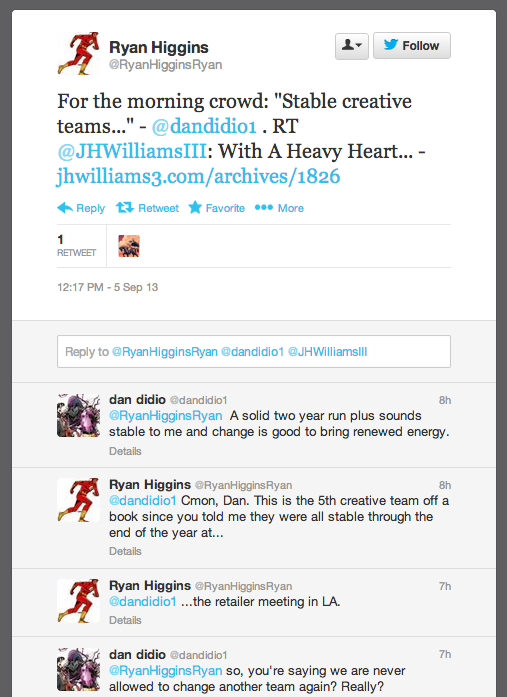Click the 12:17 PM - 5 Sep 13 timestamp

click(108, 287)
